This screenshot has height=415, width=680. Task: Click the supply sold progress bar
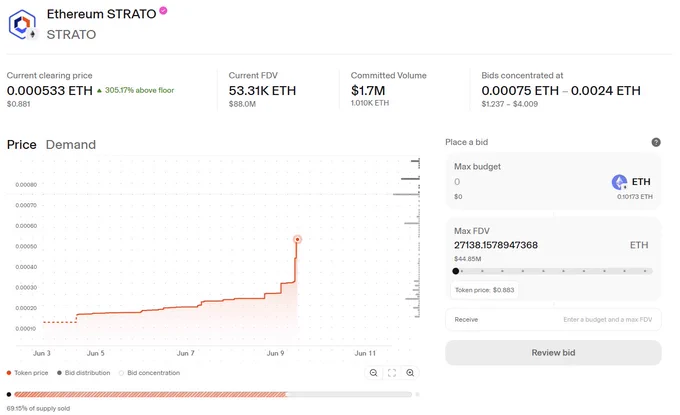[212, 395]
